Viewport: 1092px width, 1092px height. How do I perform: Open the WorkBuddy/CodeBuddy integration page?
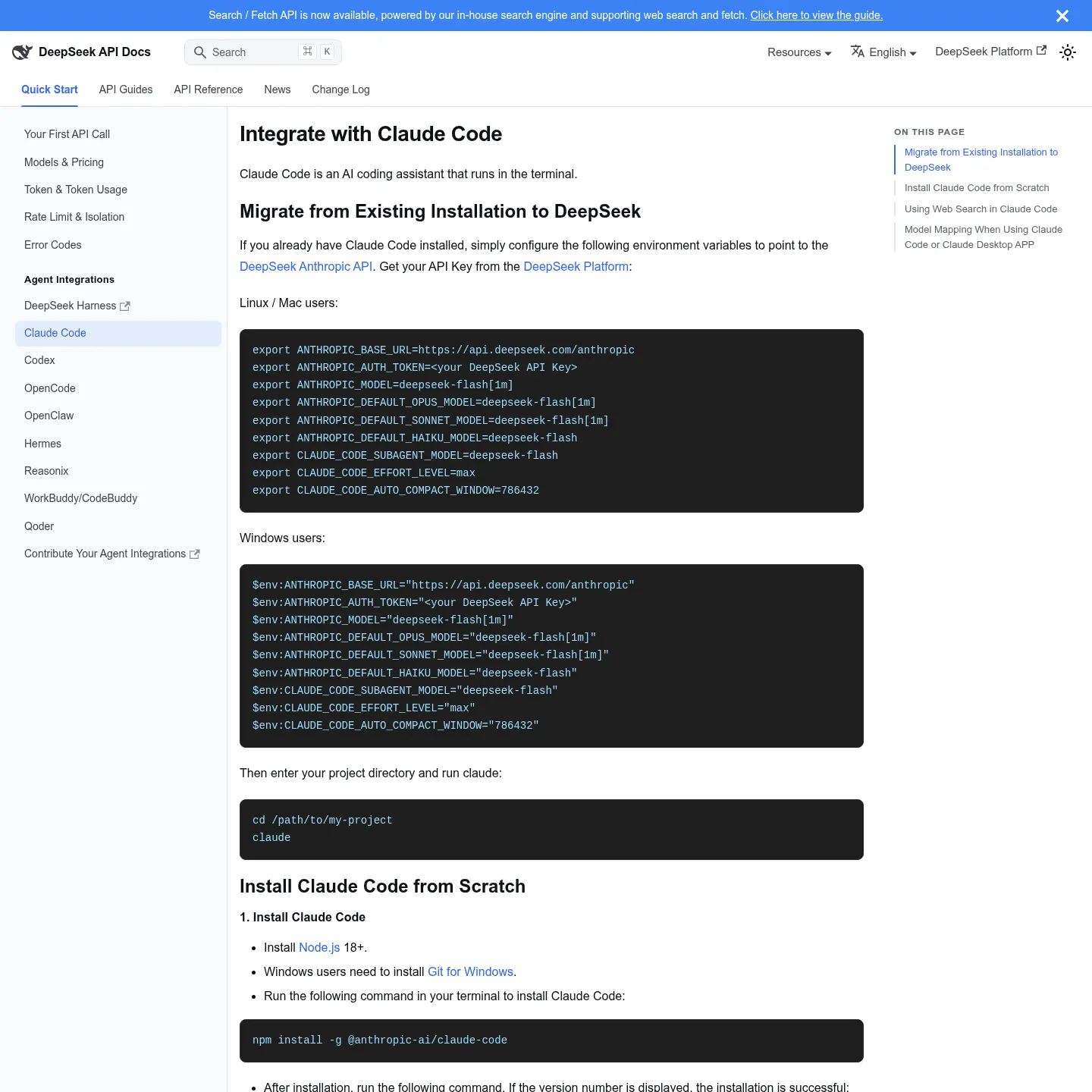[118, 498]
